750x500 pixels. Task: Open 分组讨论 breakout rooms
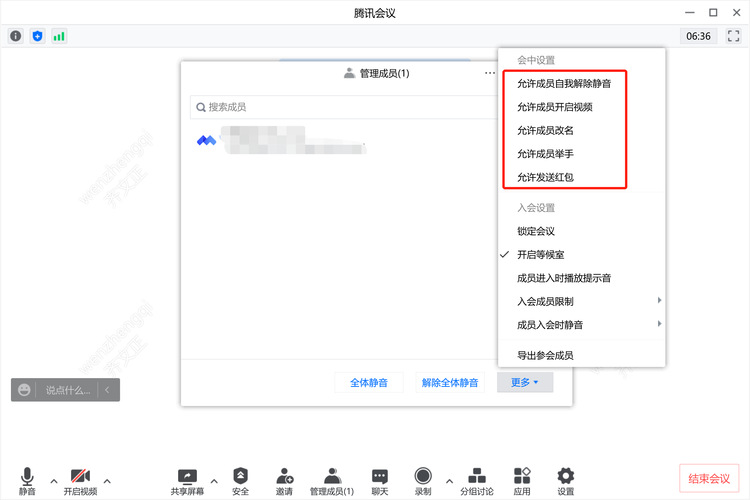click(x=477, y=481)
